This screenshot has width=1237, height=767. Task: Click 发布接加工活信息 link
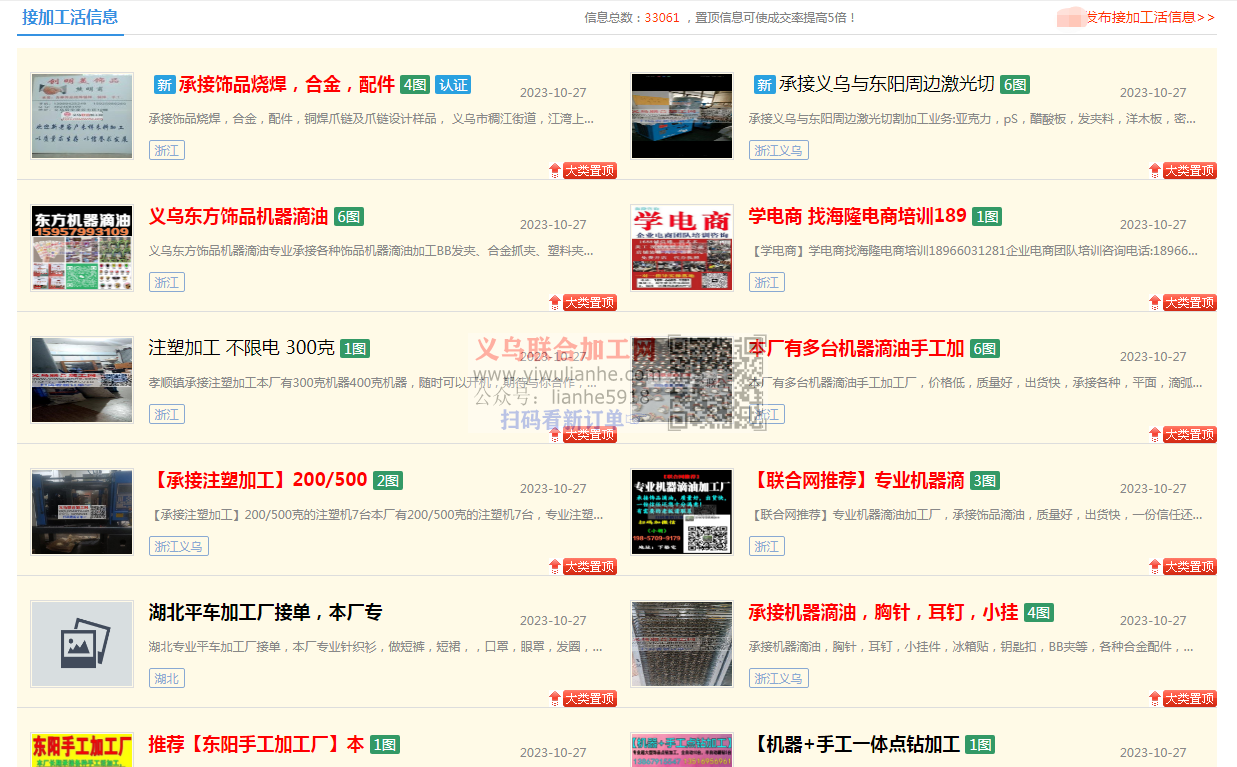(1150, 17)
